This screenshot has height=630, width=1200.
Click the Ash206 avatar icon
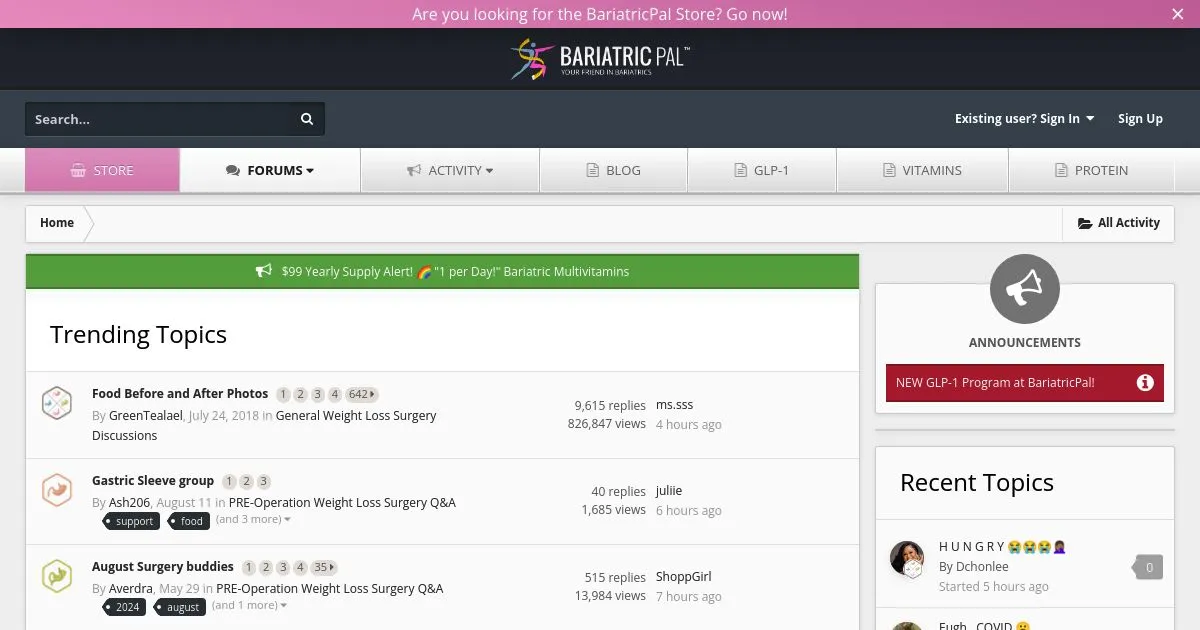[57, 490]
